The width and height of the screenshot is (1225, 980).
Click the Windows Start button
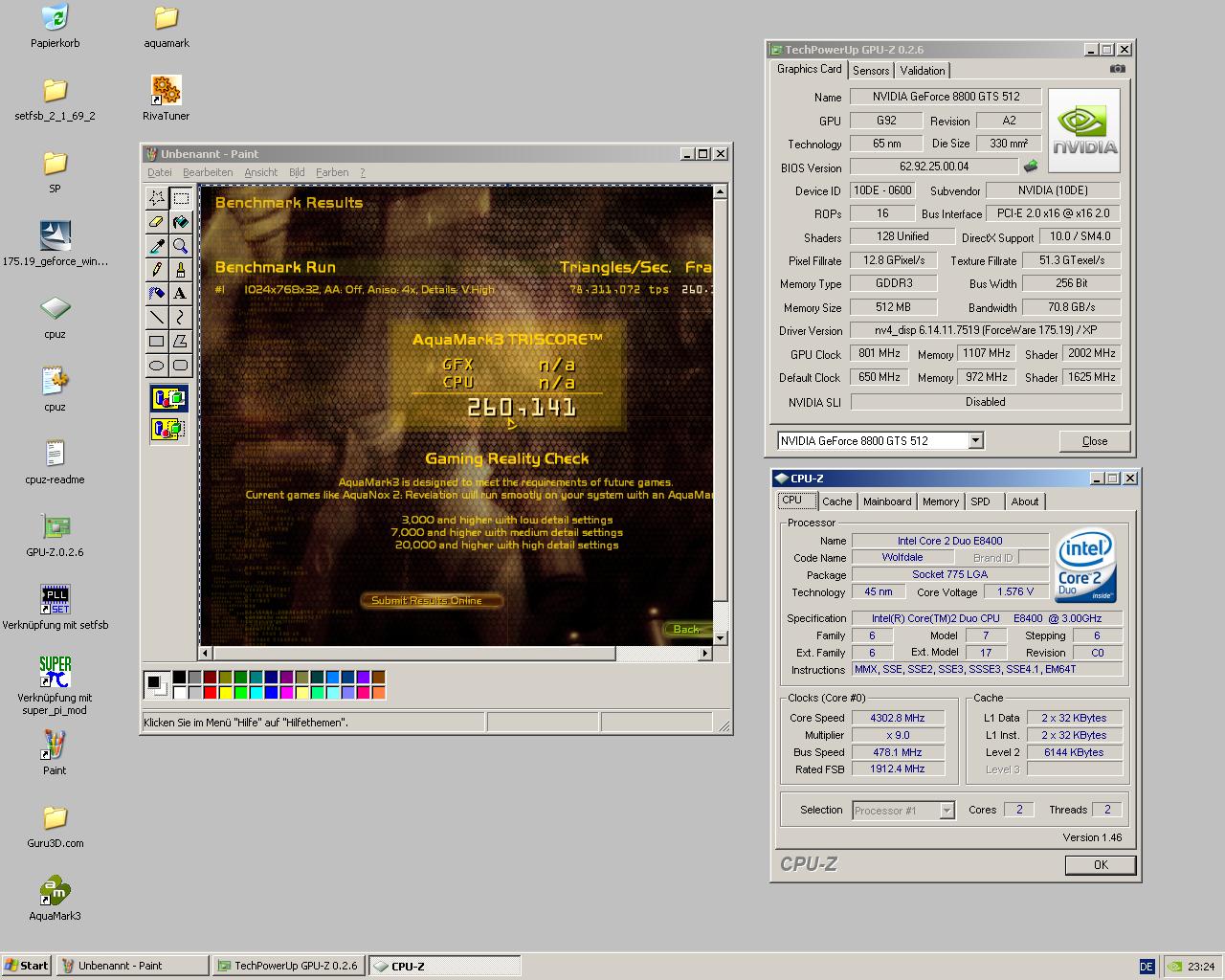click(x=27, y=966)
